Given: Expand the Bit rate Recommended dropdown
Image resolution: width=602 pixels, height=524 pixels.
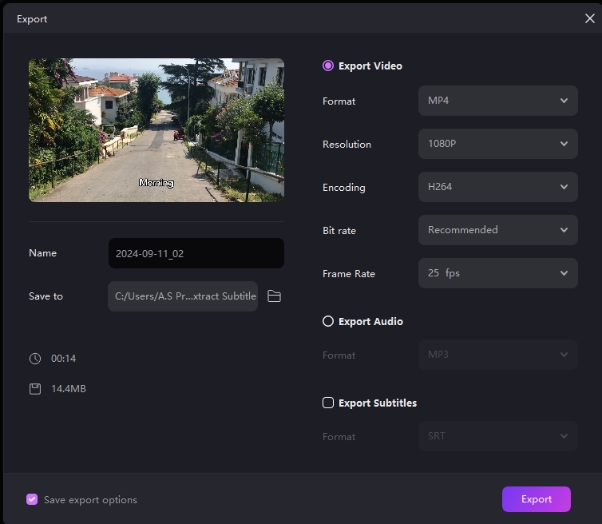Looking at the screenshot, I should click(497, 230).
